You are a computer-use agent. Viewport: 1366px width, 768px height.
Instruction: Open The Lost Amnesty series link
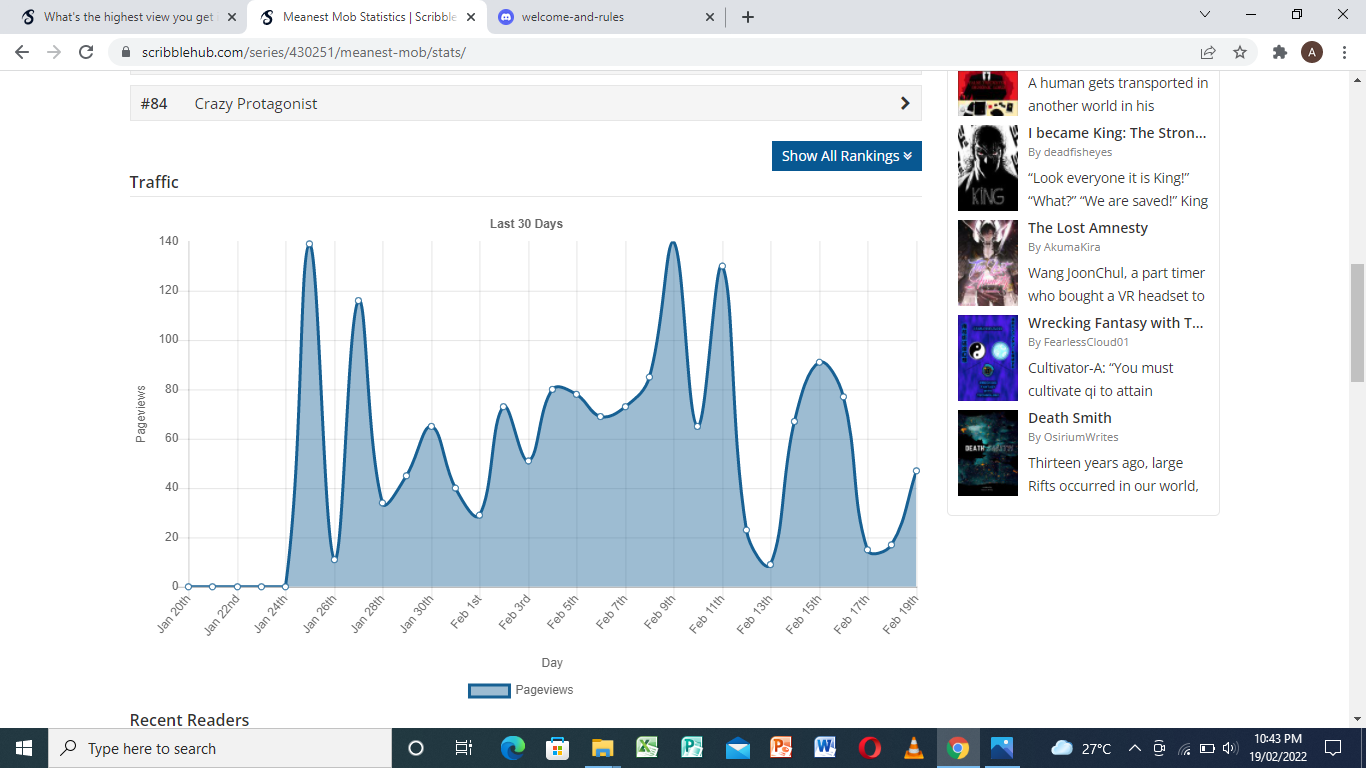tap(1087, 228)
